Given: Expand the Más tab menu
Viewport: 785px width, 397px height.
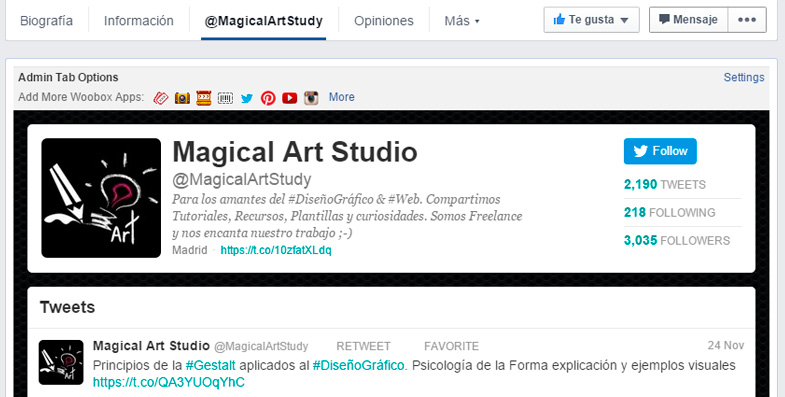Looking at the screenshot, I should tap(462, 21).
